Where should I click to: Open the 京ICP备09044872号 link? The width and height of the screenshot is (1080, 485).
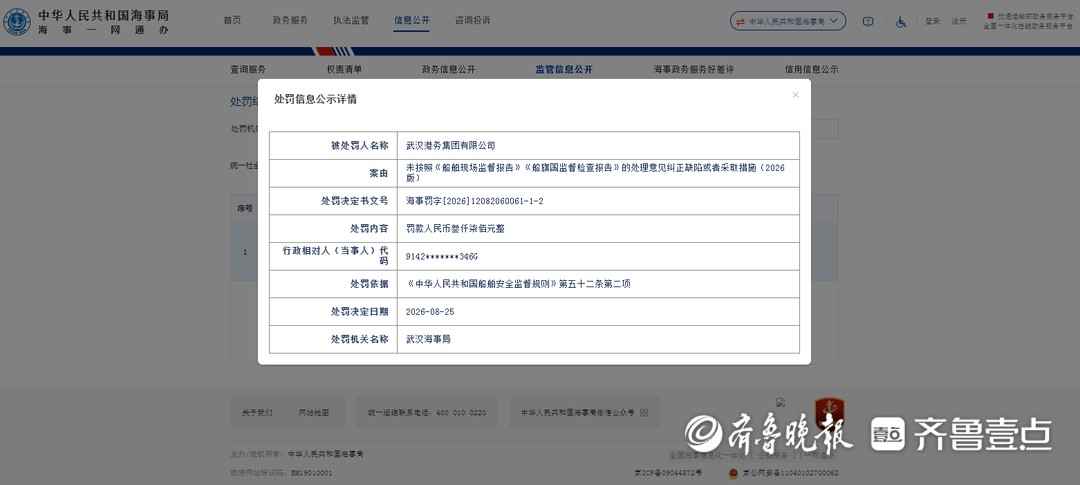[x=667, y=473]
